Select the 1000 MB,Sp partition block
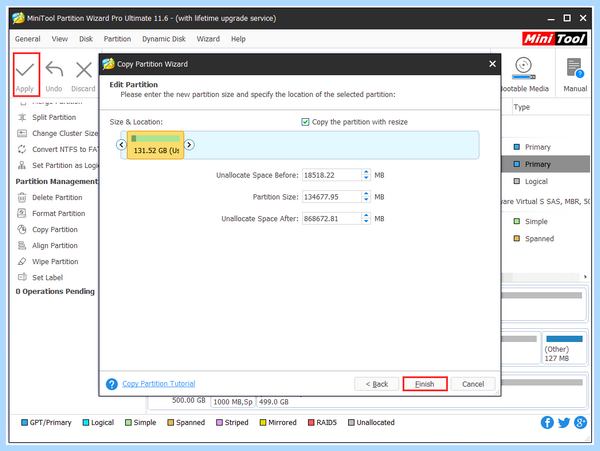This screenshot has width=600, height=451. 233,402
